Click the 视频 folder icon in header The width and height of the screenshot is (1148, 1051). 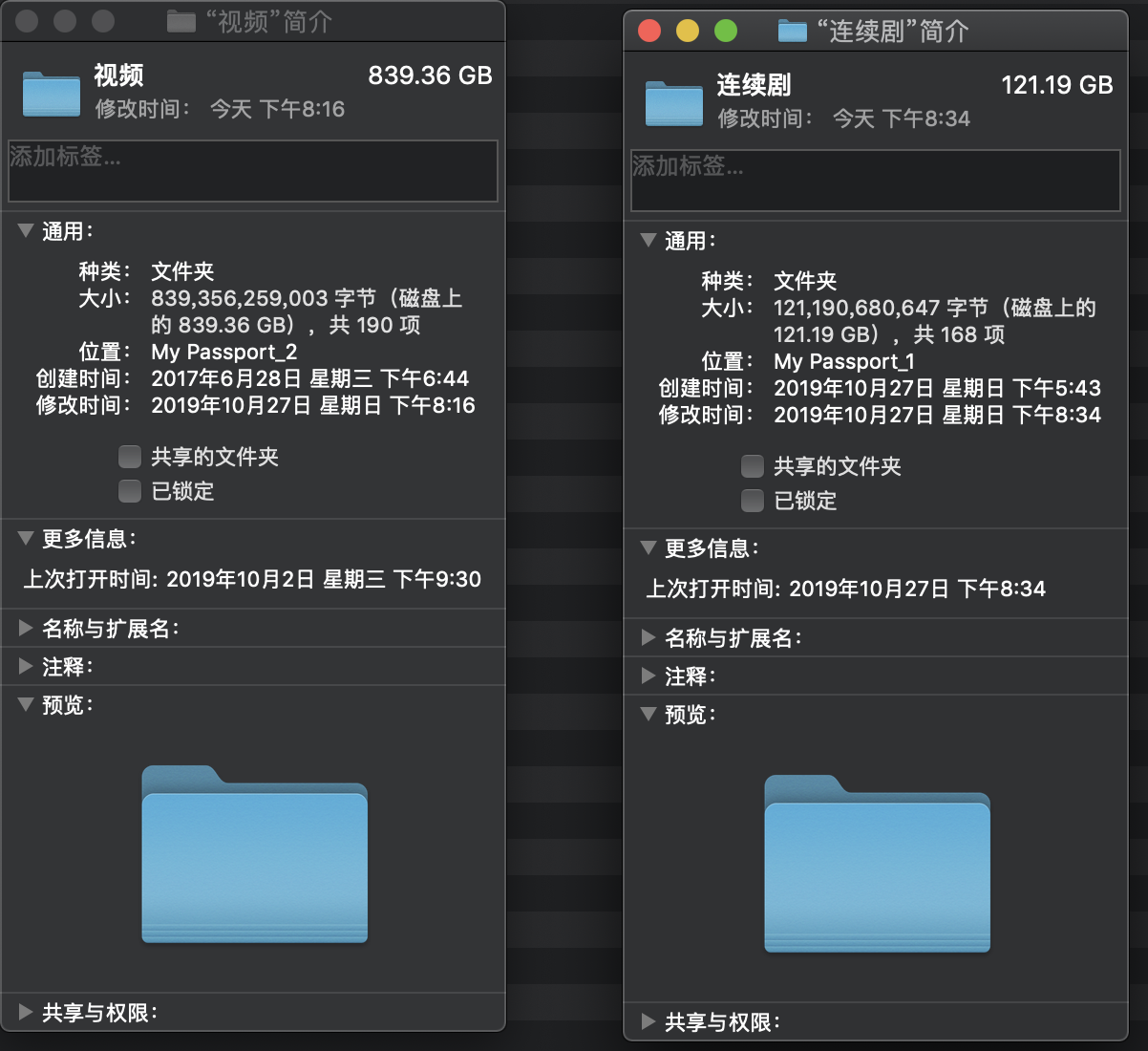coord(51,94)
